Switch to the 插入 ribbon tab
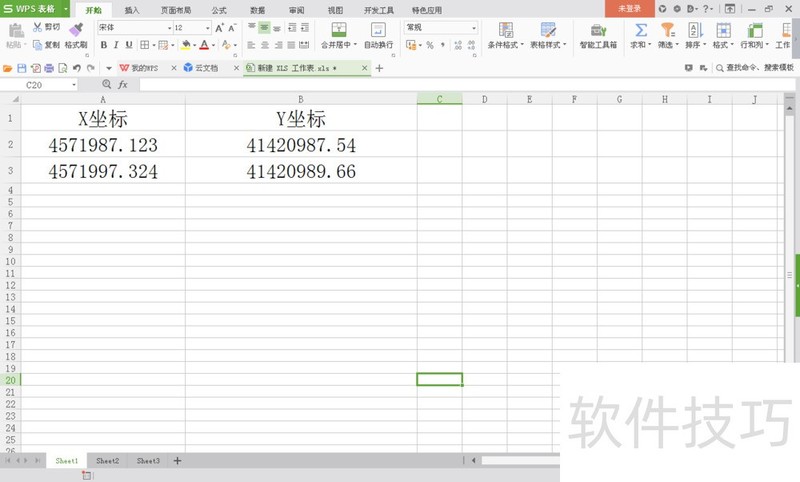Image resolution: width=800 pixels, height=482 pixels. pos(132,10)
